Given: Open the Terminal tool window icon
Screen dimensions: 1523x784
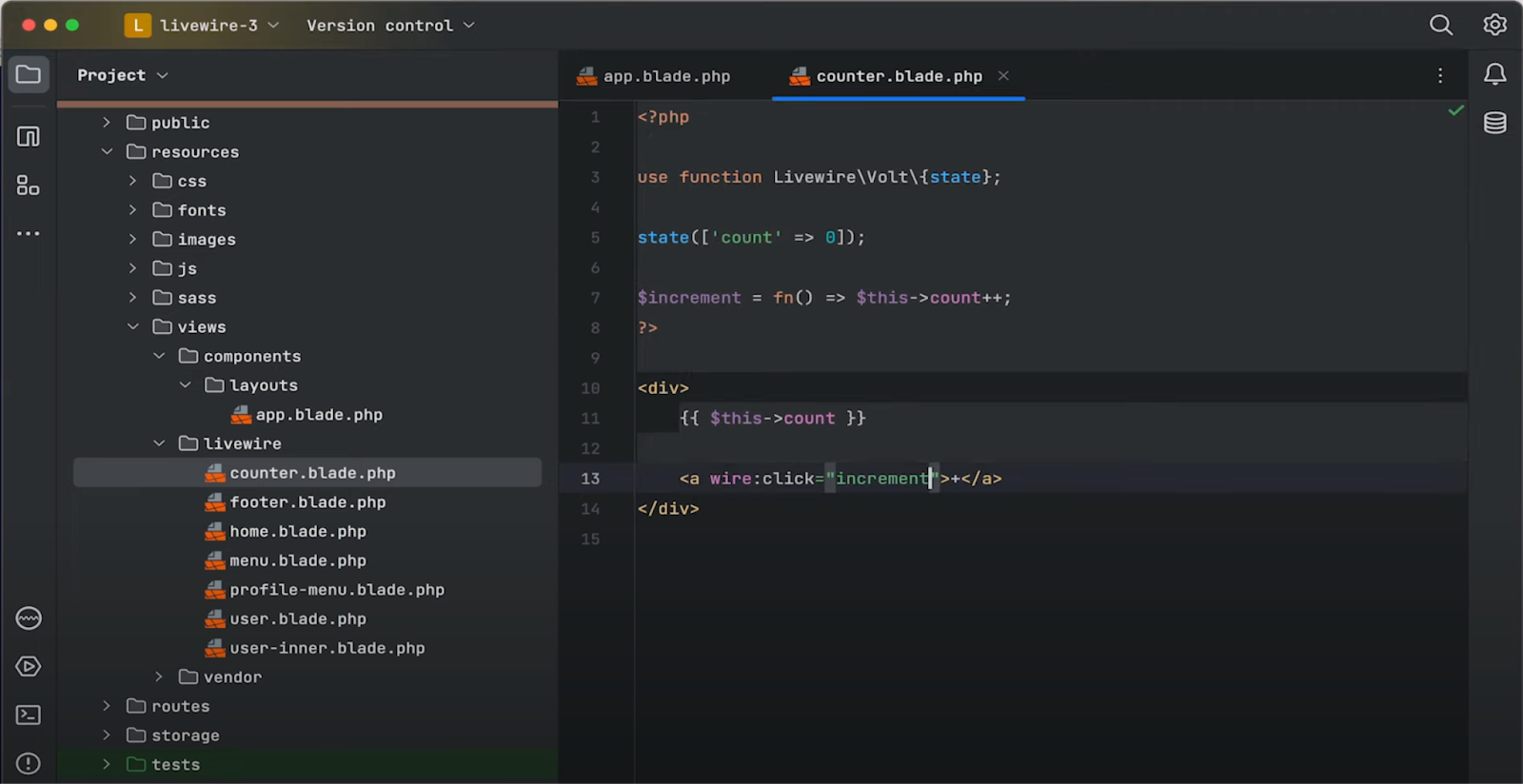Looking at the screenshot, I should (29, 715).
